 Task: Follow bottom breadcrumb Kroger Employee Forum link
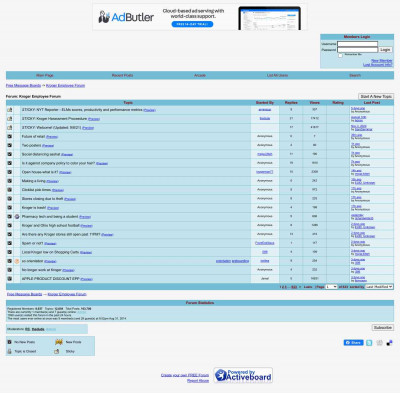(67, 294)
